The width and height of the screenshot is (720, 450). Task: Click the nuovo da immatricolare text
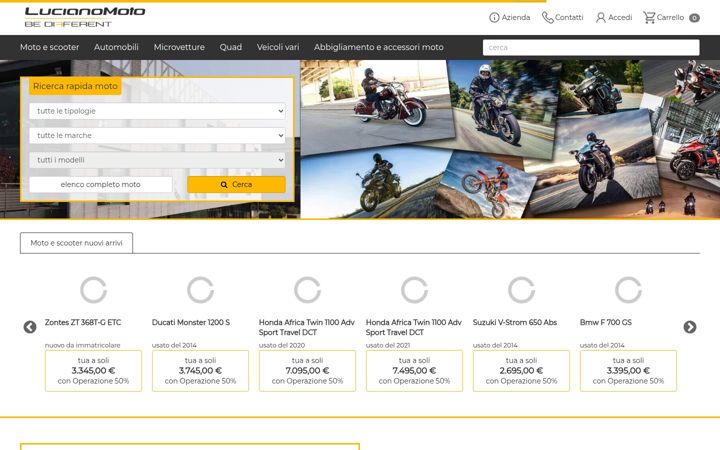pos(83,345)
